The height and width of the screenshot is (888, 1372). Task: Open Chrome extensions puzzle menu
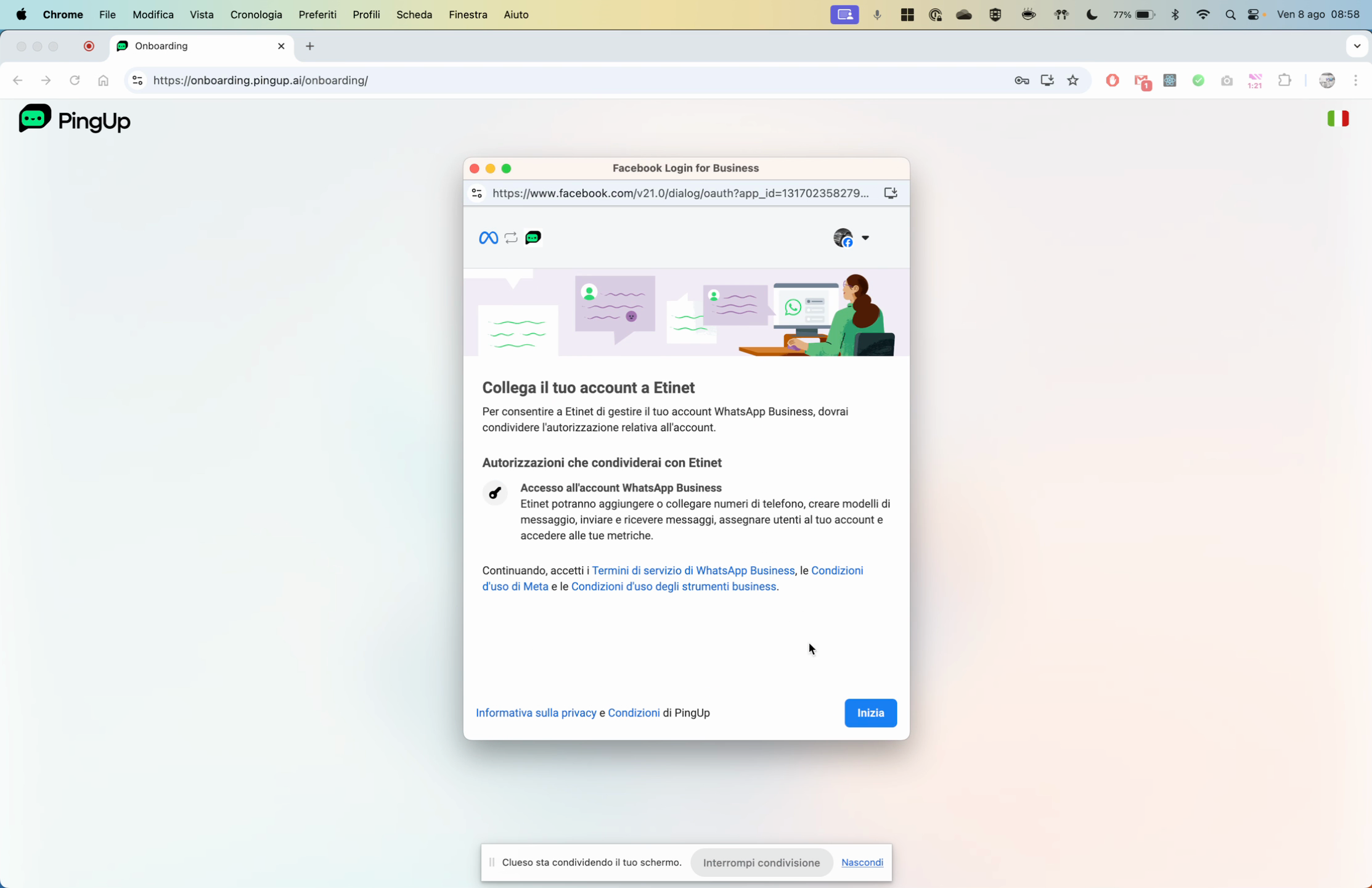pos(1284,80)
